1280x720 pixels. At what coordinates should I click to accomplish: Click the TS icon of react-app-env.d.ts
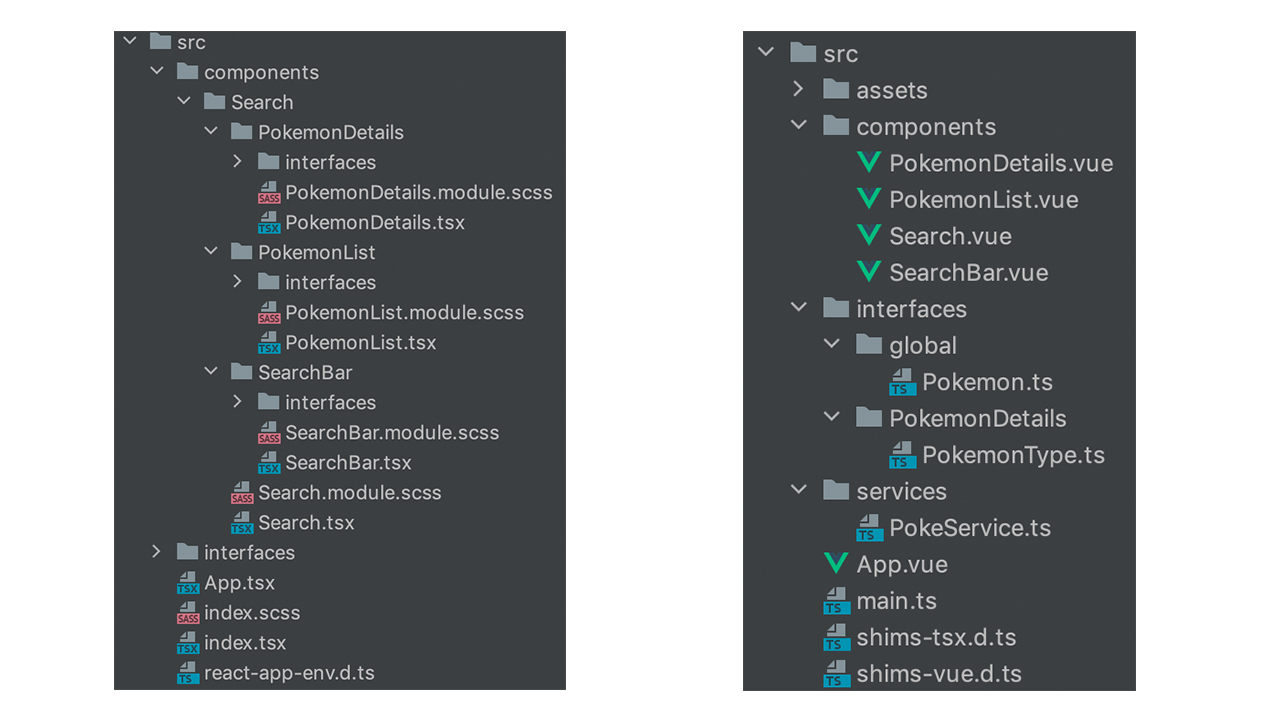pos(188,673)
